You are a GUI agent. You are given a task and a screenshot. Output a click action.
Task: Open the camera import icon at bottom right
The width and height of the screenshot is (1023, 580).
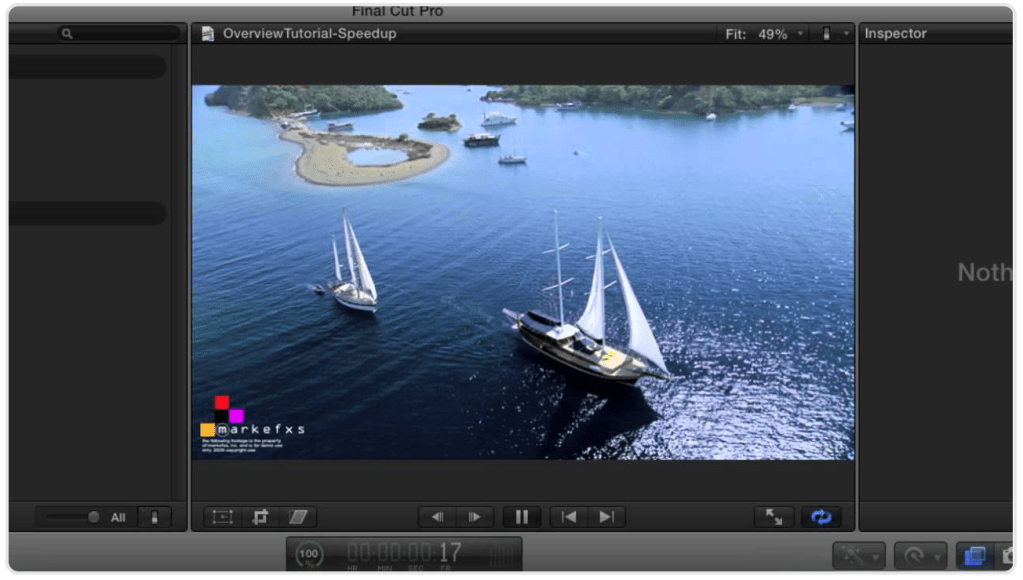click(x=1012, y=556)
